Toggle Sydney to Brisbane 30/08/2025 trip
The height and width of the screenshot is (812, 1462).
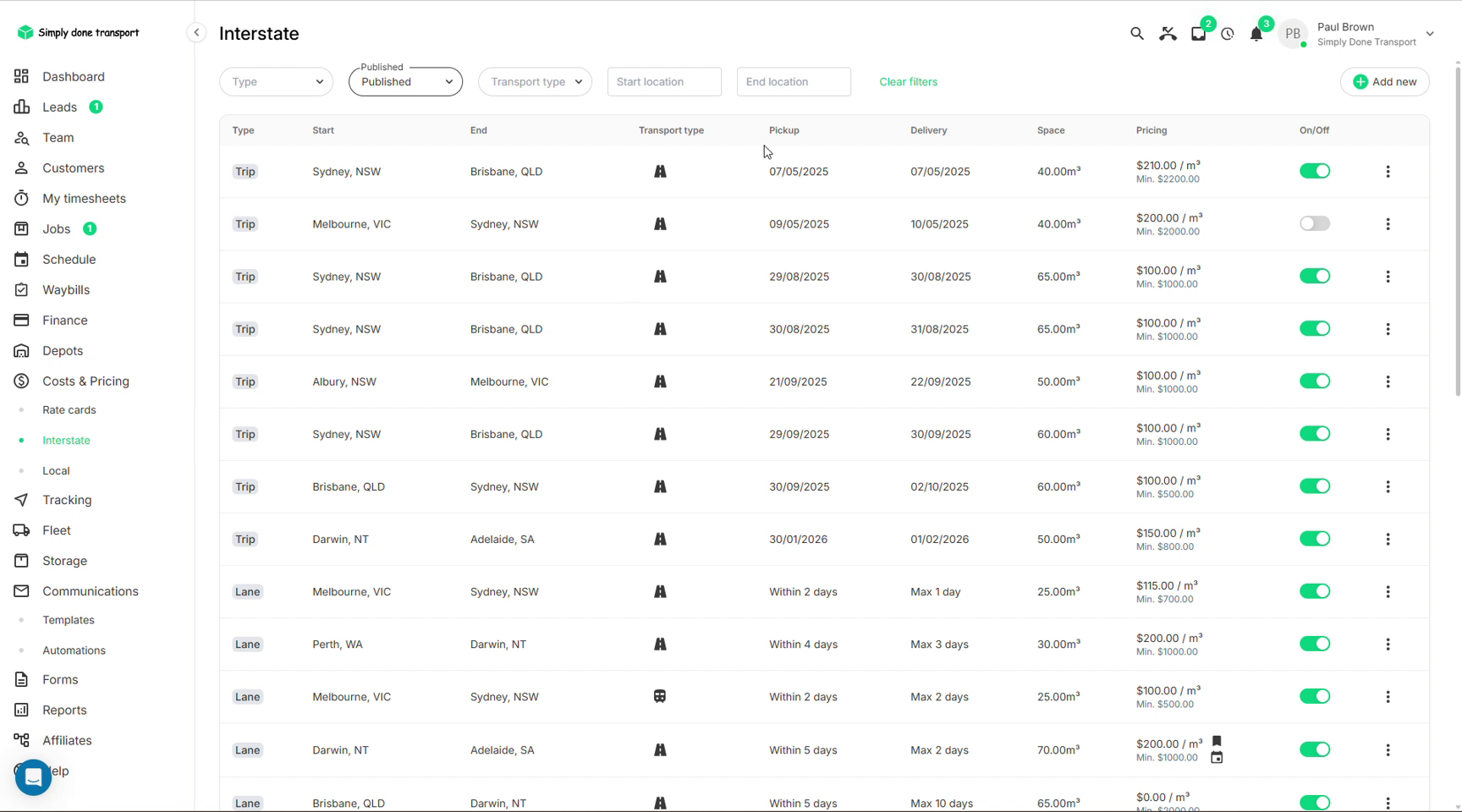[1315, 328]
